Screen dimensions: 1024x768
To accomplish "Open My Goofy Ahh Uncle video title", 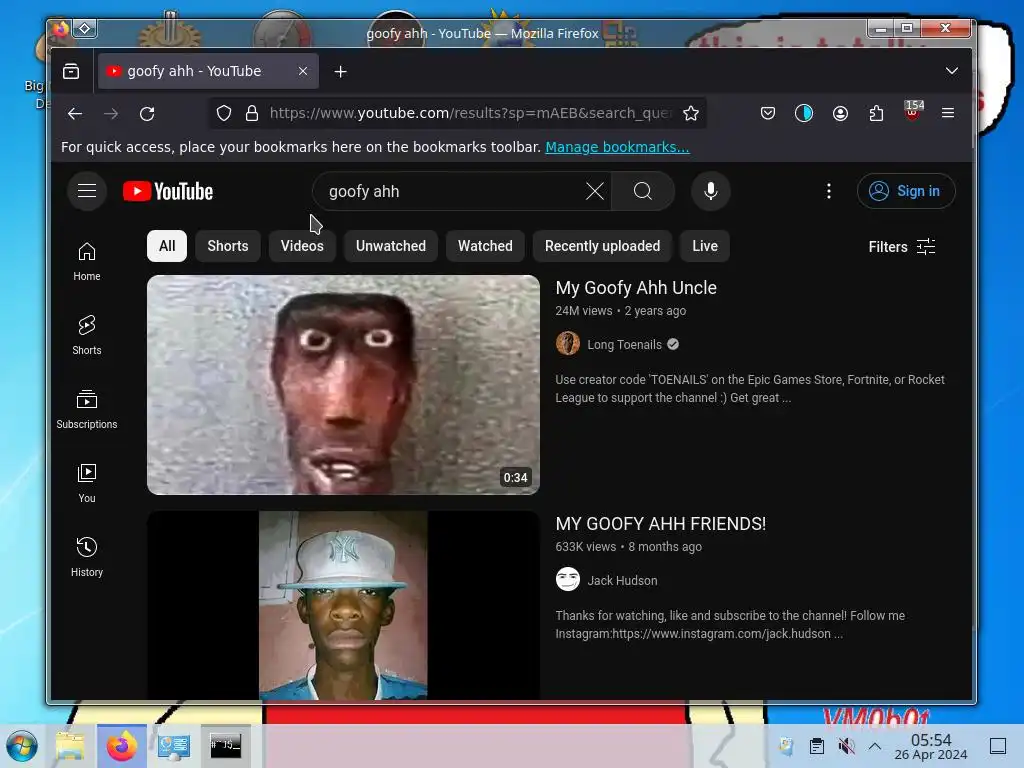I will pos(636,288).
